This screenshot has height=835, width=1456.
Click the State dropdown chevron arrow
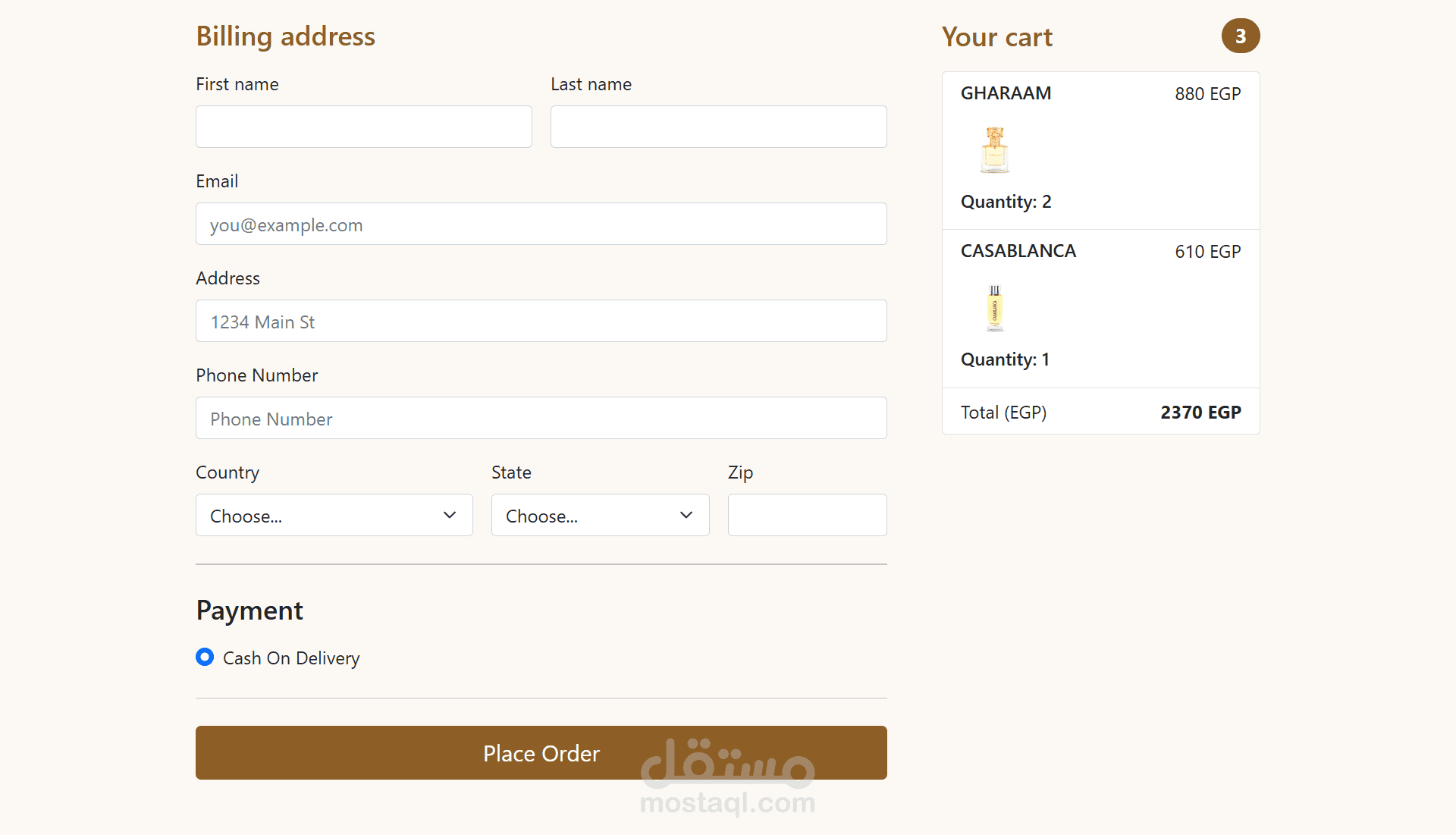tap(686, 515)
